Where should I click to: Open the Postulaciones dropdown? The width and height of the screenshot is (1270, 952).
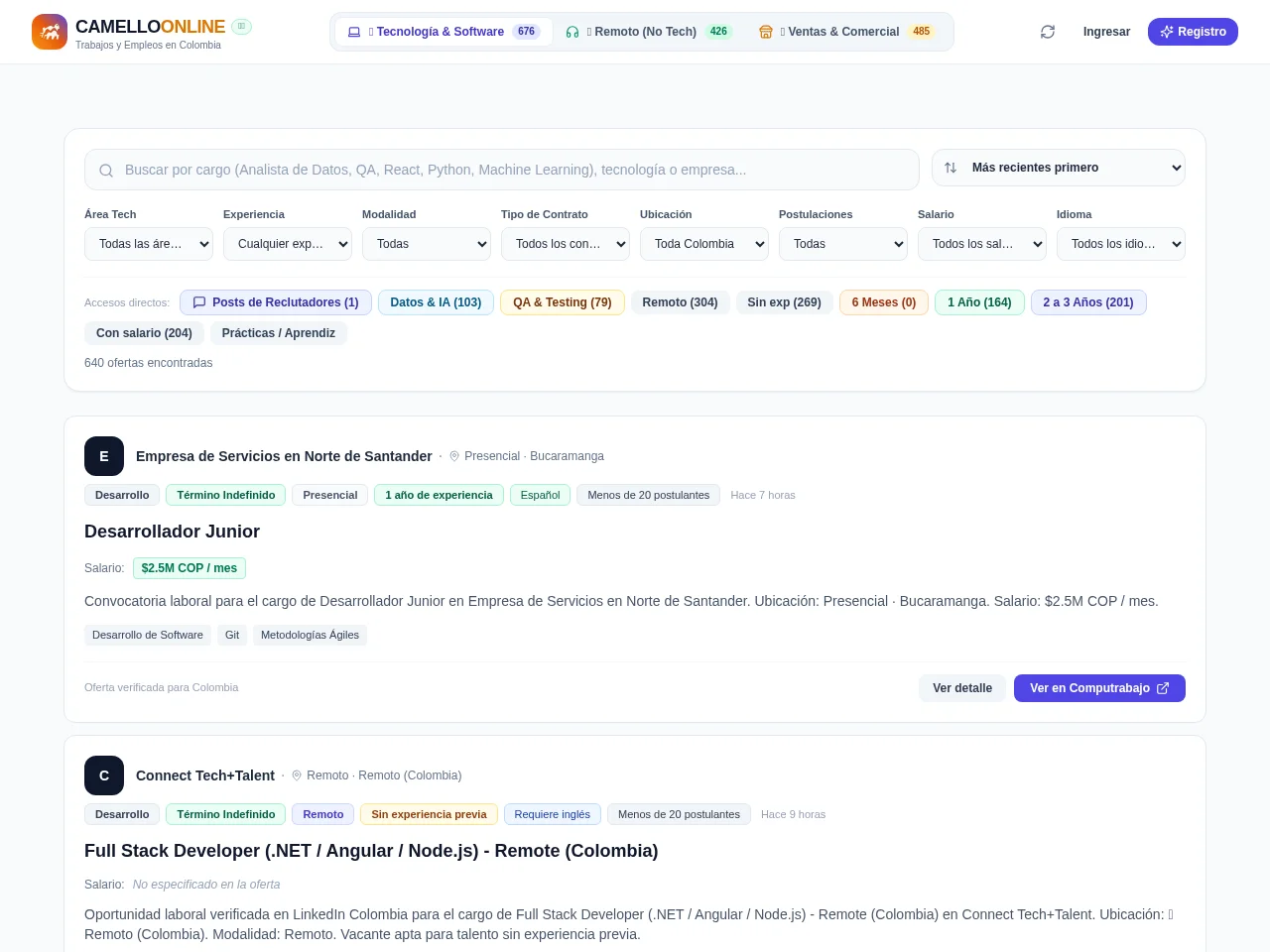coord(843,244)
